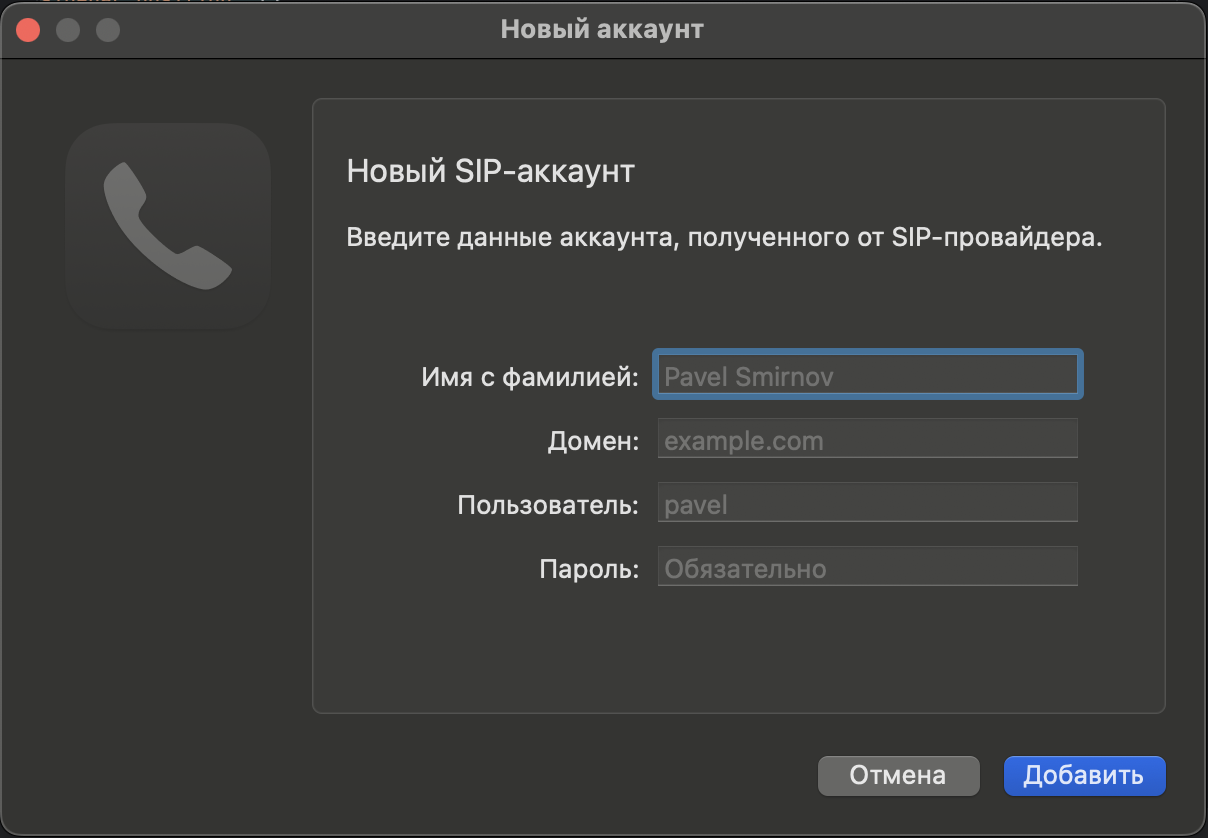Click the empty title bar right of the title
This screenshot has width=1208, height=838.
click(x=950, y=30)
